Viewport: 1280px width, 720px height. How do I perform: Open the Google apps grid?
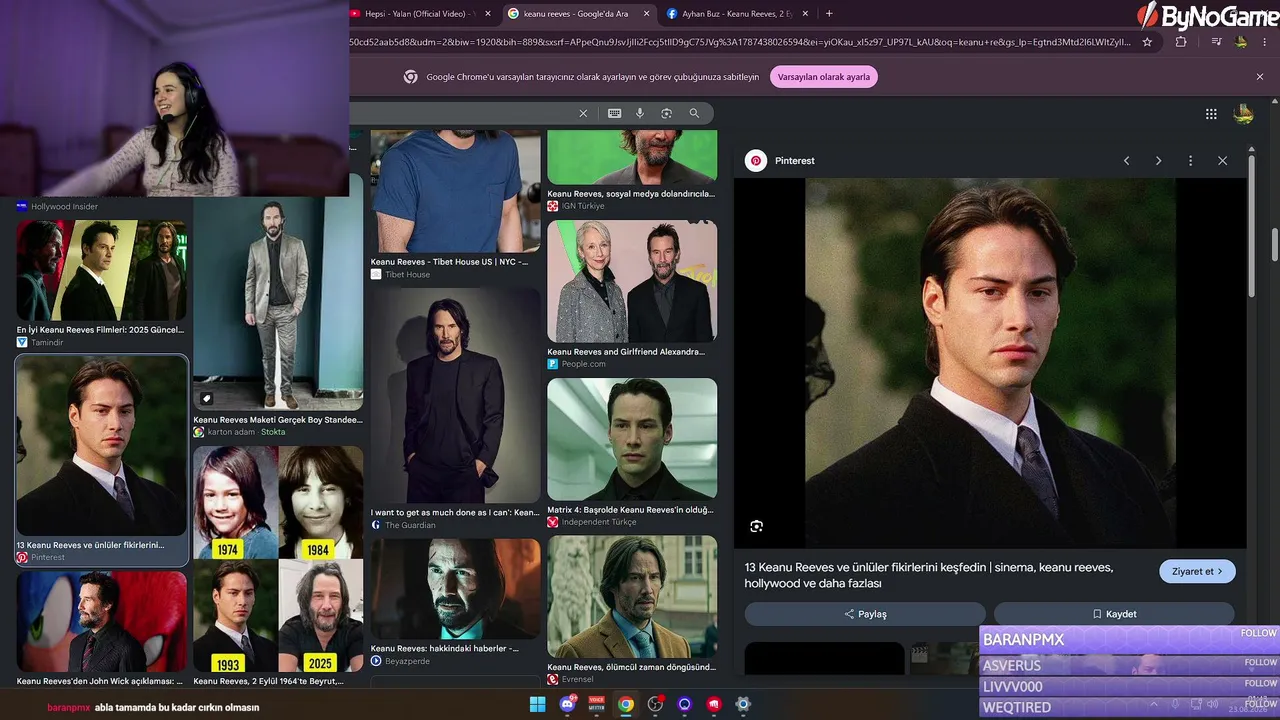pyautogui.click(x=1211, y=114)
